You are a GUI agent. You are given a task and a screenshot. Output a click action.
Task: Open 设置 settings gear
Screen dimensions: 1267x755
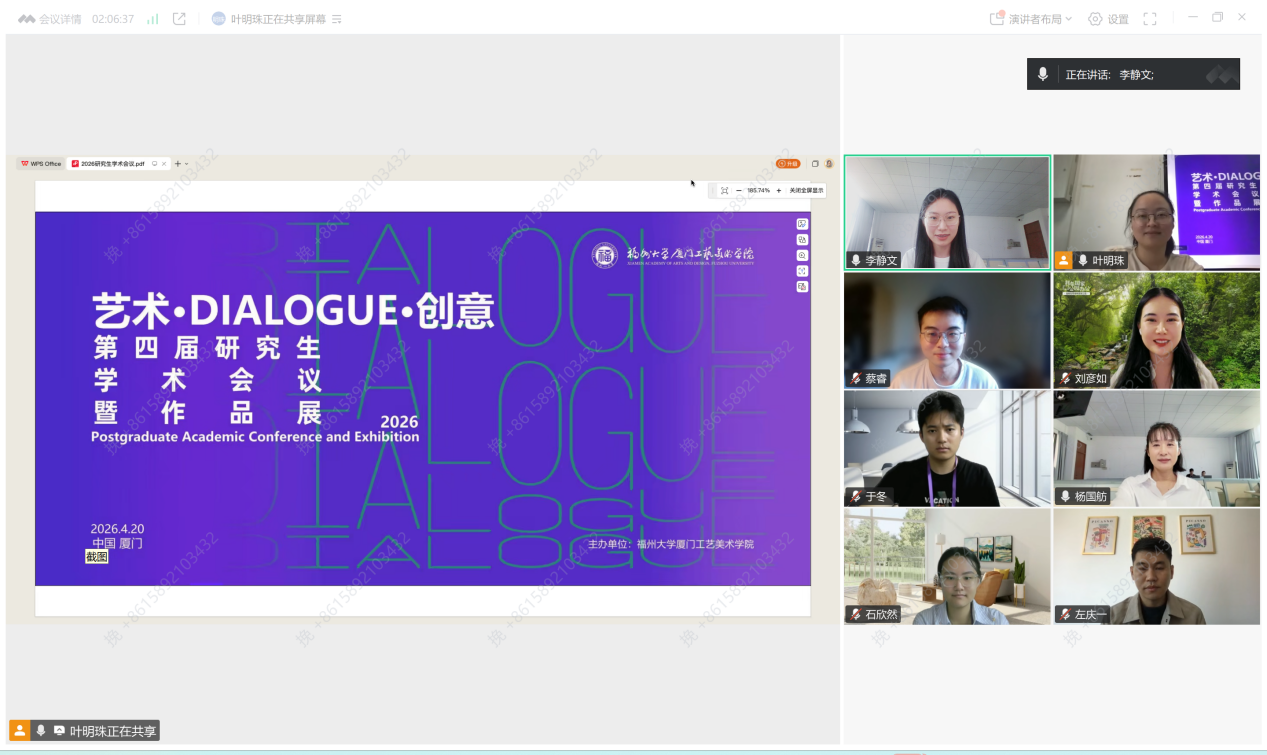[x=1108, y=19]
